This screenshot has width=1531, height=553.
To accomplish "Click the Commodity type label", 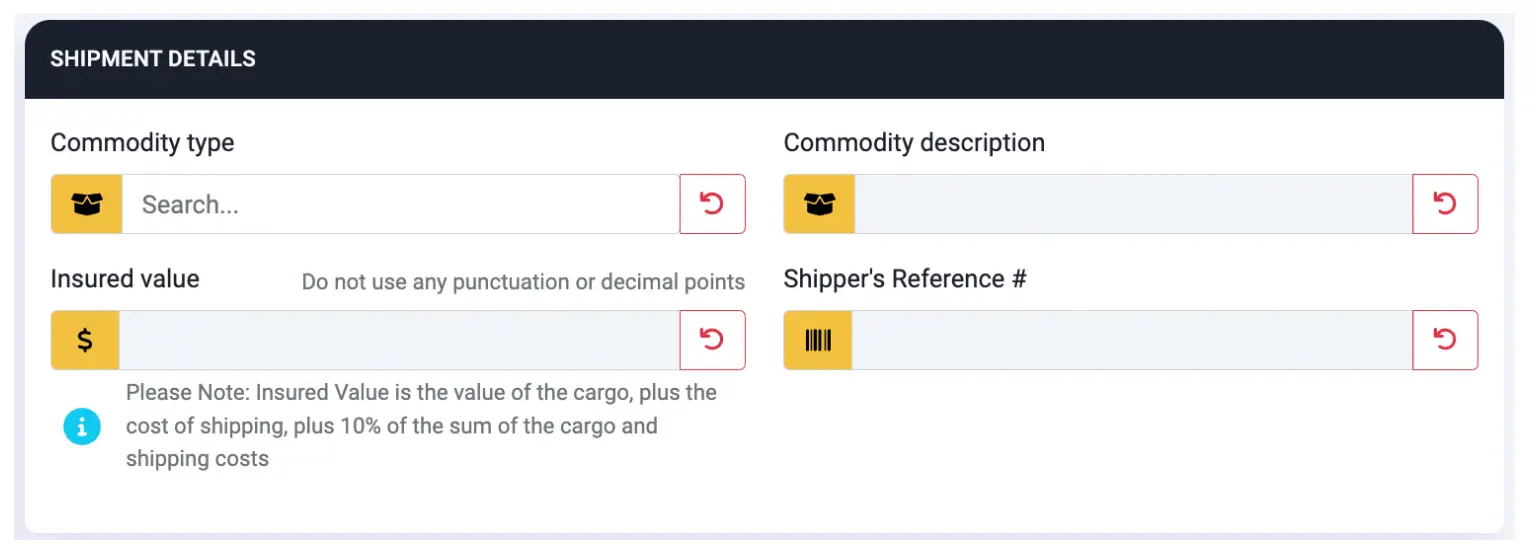I will [x=142, y=143].
